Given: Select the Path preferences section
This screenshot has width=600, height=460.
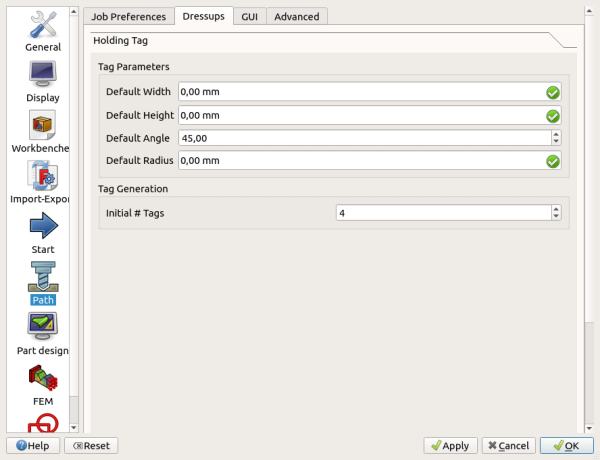Looking at the screenshot, I should [x=43, y=284].
